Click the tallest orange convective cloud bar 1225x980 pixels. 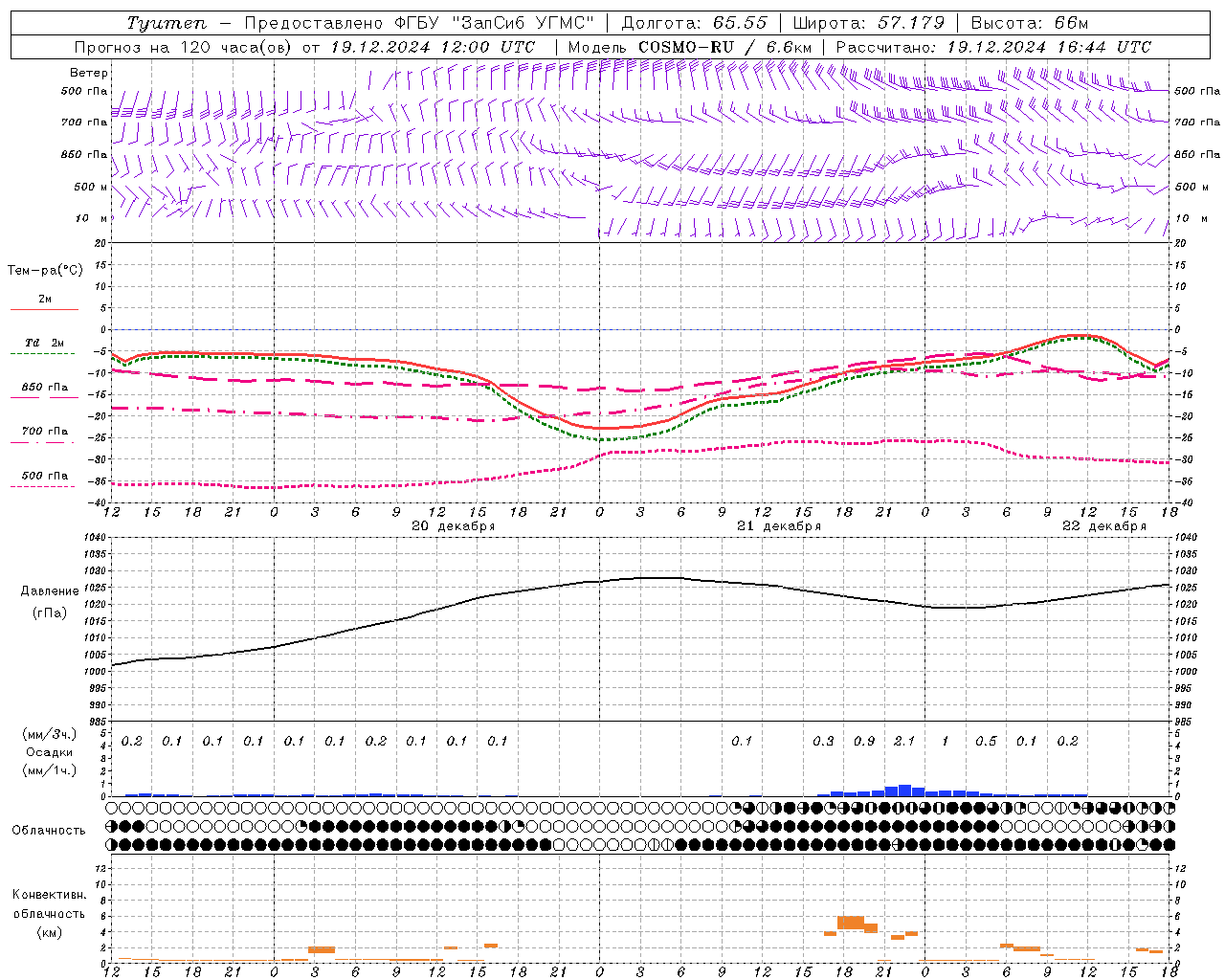[x=850, y=923]
